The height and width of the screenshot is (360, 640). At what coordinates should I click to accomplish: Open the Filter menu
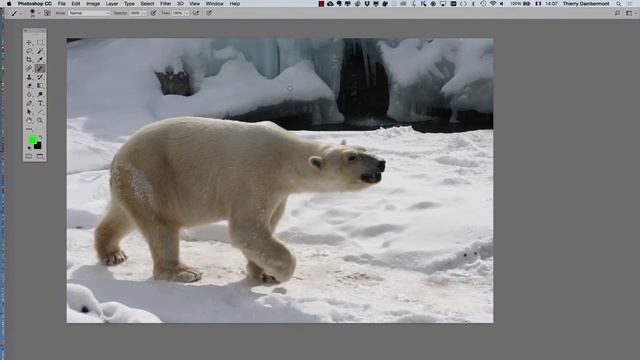click(x=166, y=4)
